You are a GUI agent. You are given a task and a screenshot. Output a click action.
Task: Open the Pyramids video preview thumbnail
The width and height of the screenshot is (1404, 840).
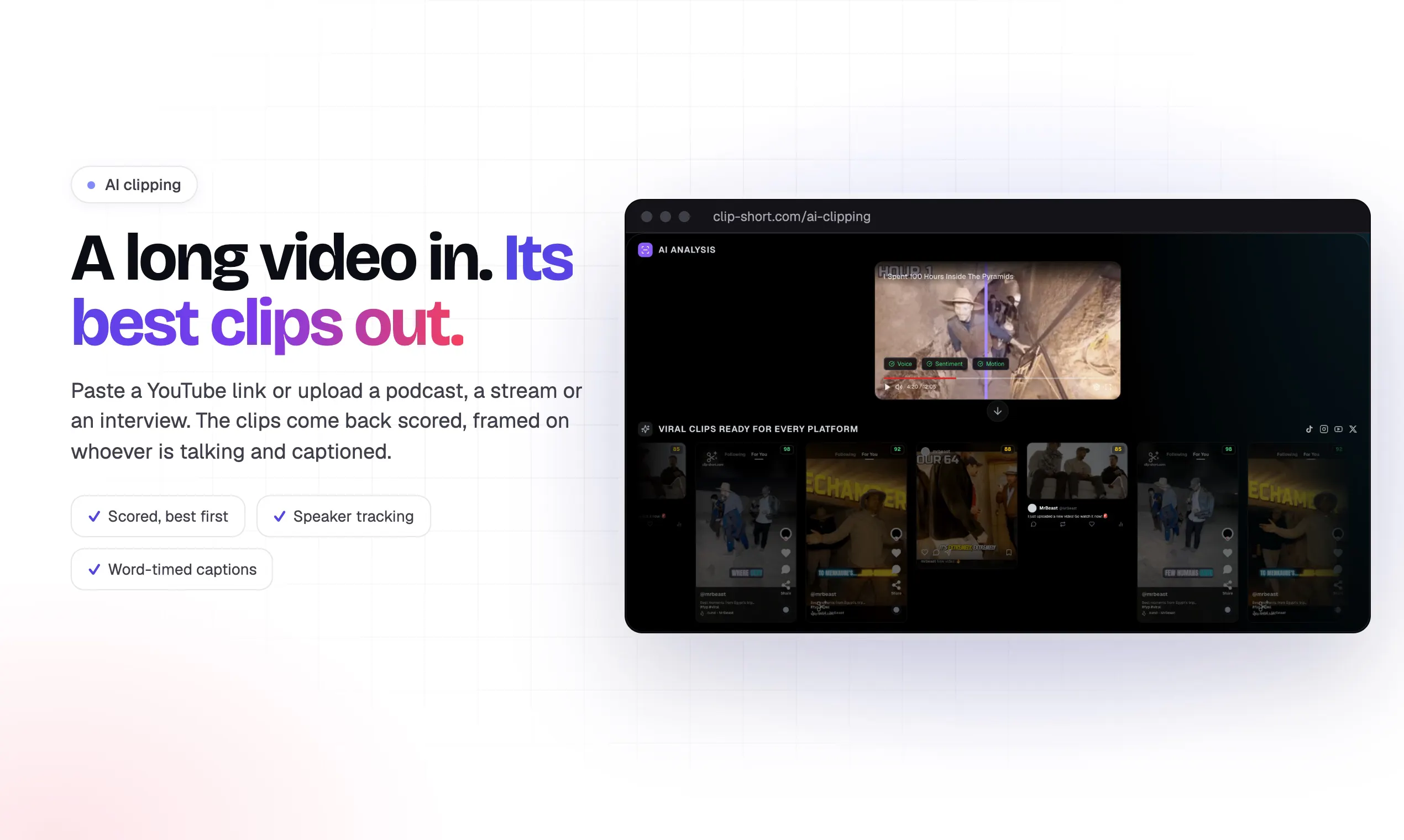(x=998, y=330)
